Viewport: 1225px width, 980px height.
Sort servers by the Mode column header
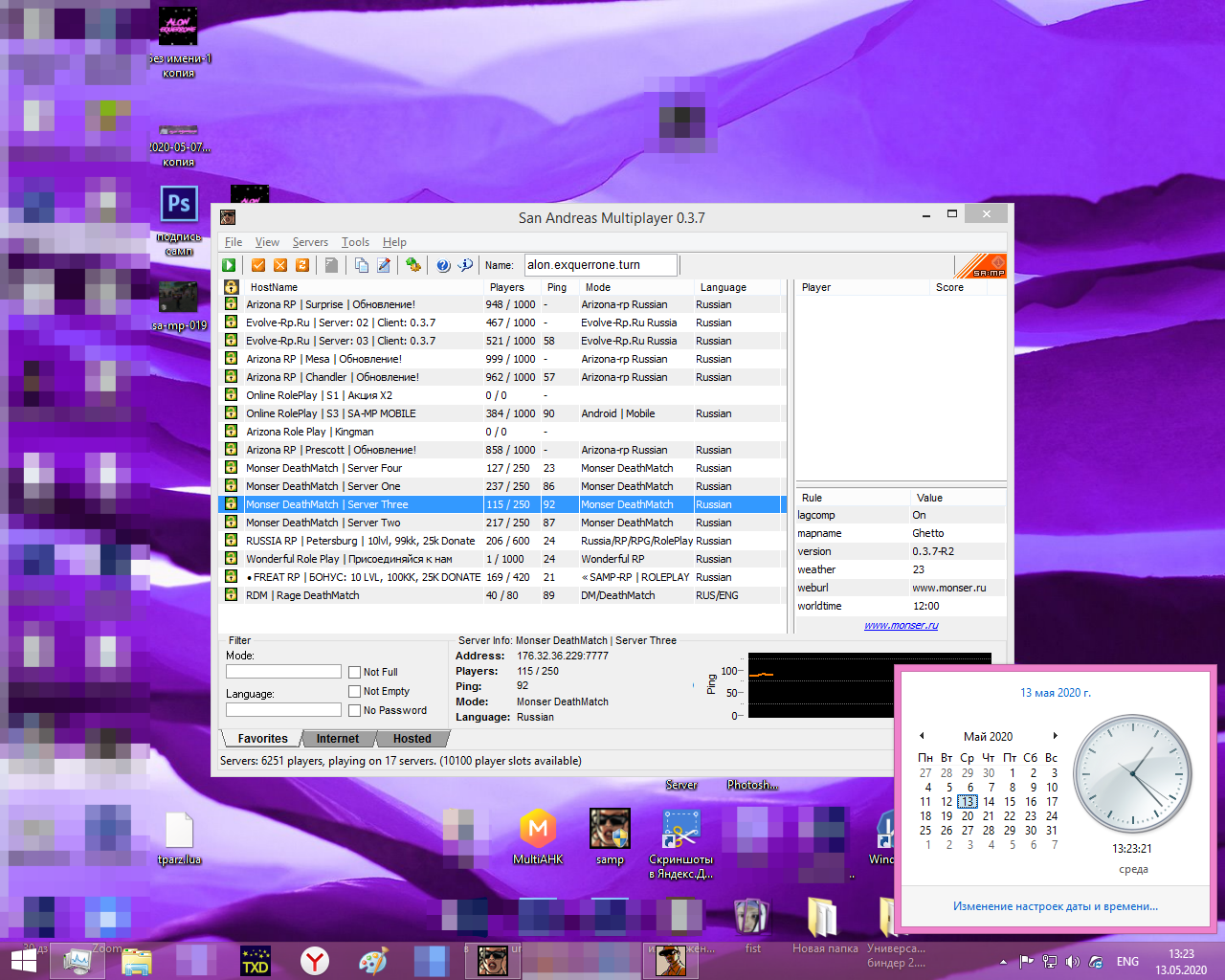click(x=637, y=287)
